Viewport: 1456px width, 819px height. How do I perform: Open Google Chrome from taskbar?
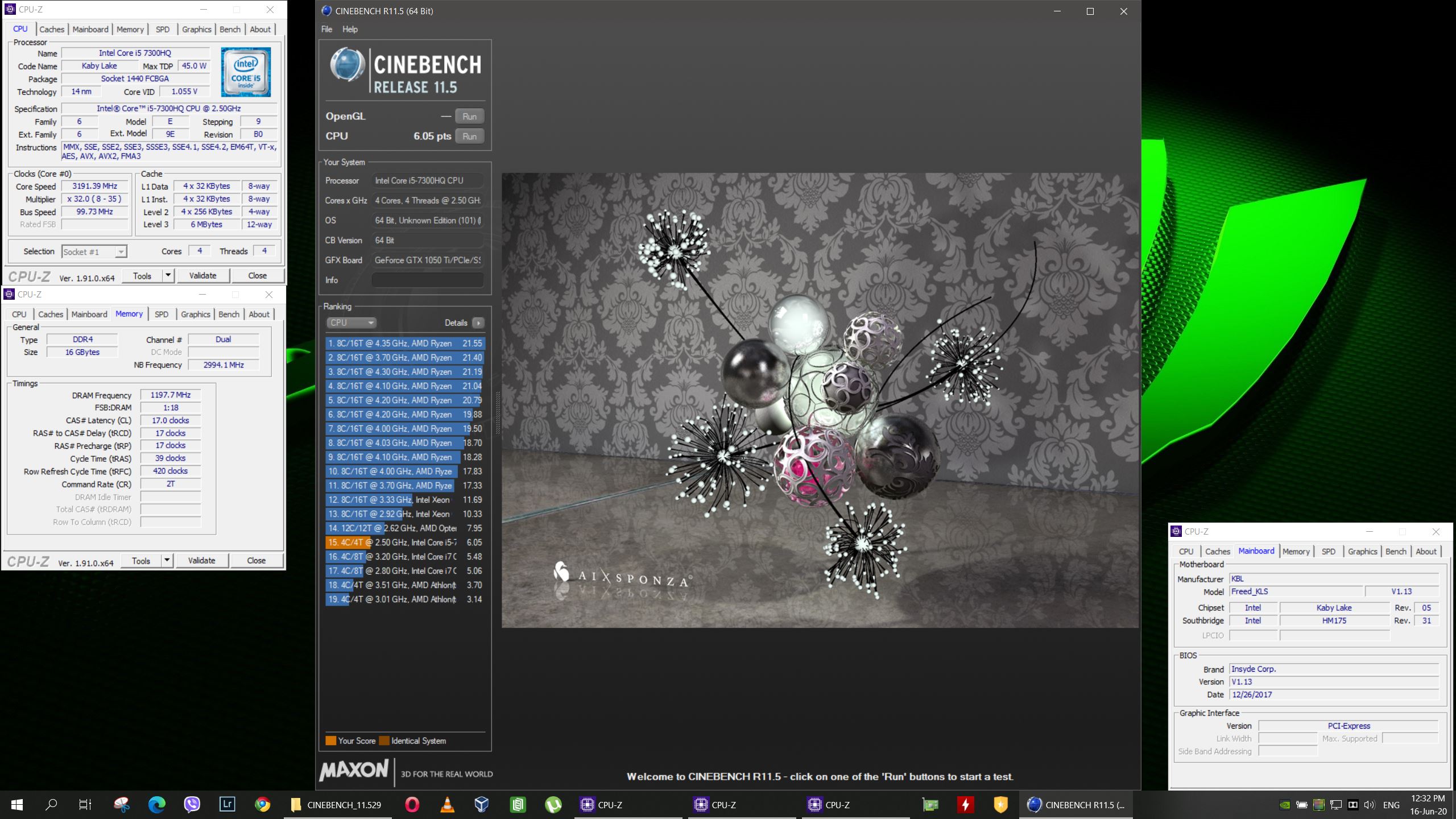(263, 805)
